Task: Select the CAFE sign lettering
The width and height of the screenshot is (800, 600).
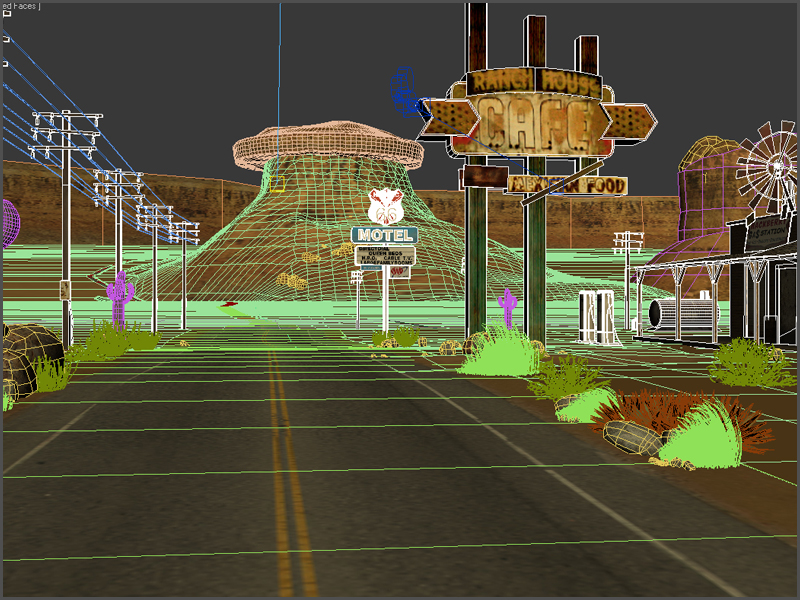Action: [530, 123]
